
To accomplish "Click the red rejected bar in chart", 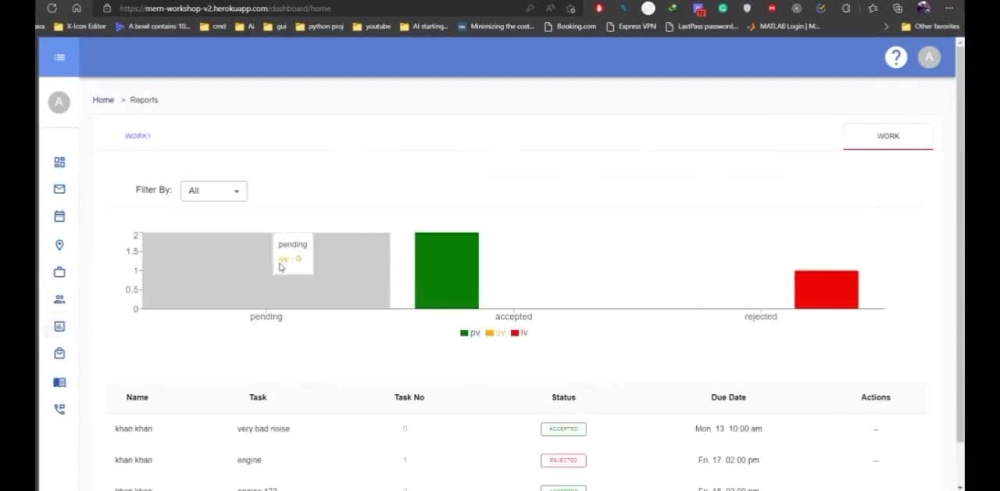I will pos(827,289).
